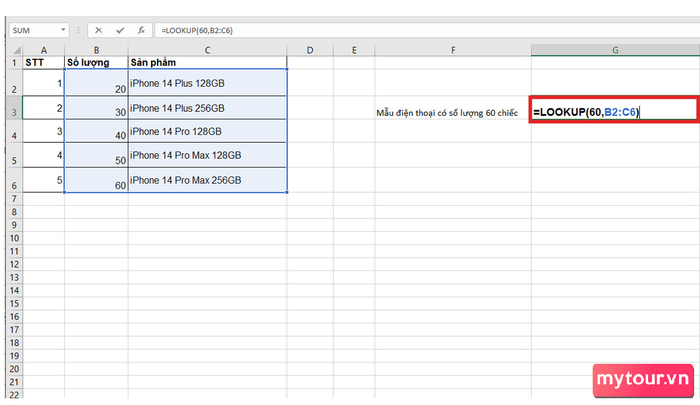Select column E header
This screenshot has height=405, width=700.
coord(354,50)
